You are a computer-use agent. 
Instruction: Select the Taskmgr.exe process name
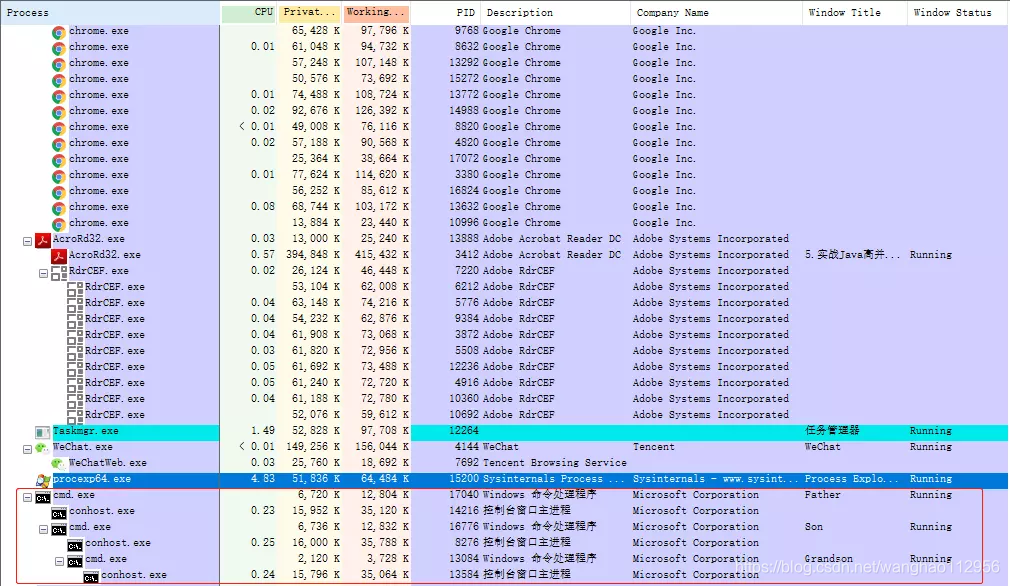86,431
